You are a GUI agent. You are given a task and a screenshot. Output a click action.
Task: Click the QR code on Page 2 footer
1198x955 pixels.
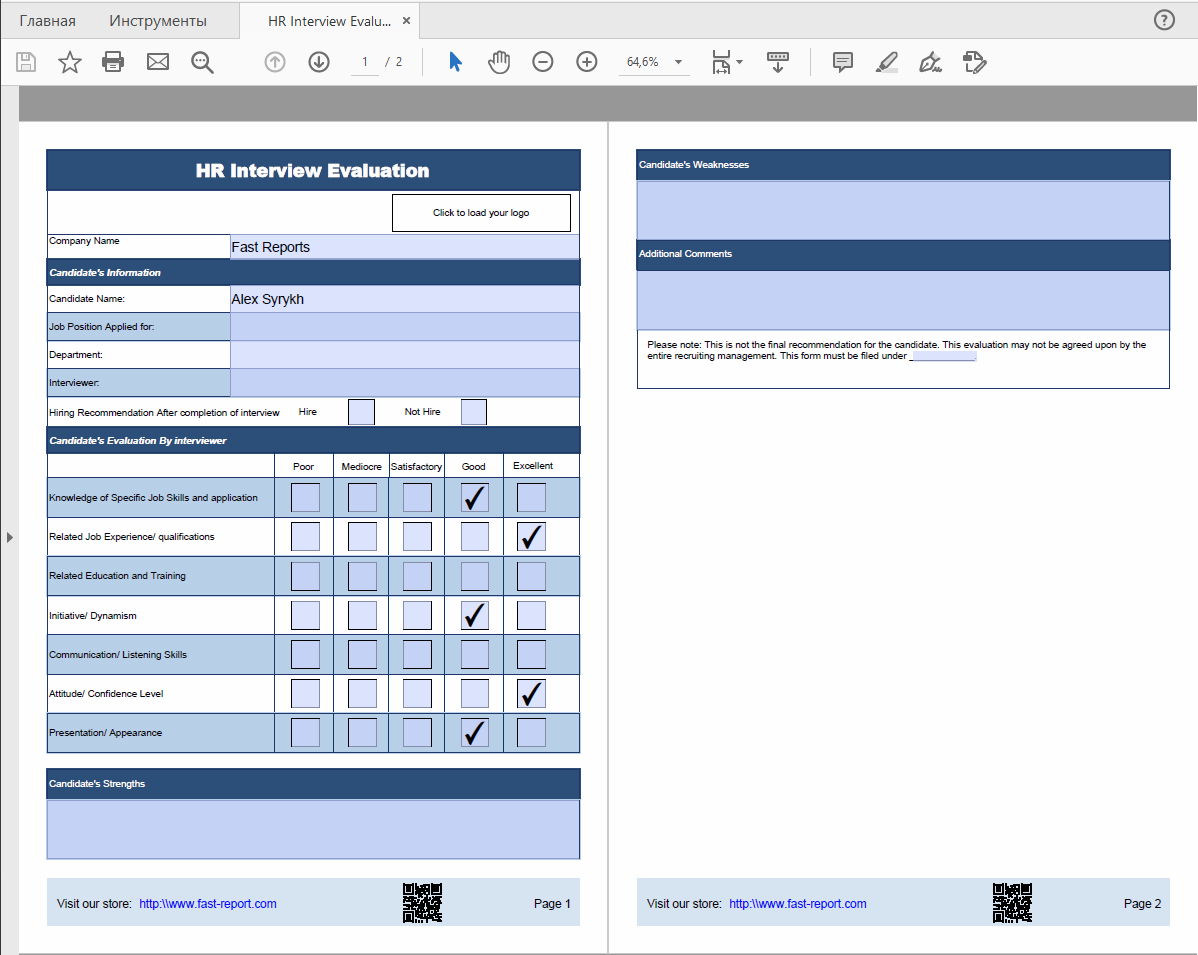tap(1012, 902)
